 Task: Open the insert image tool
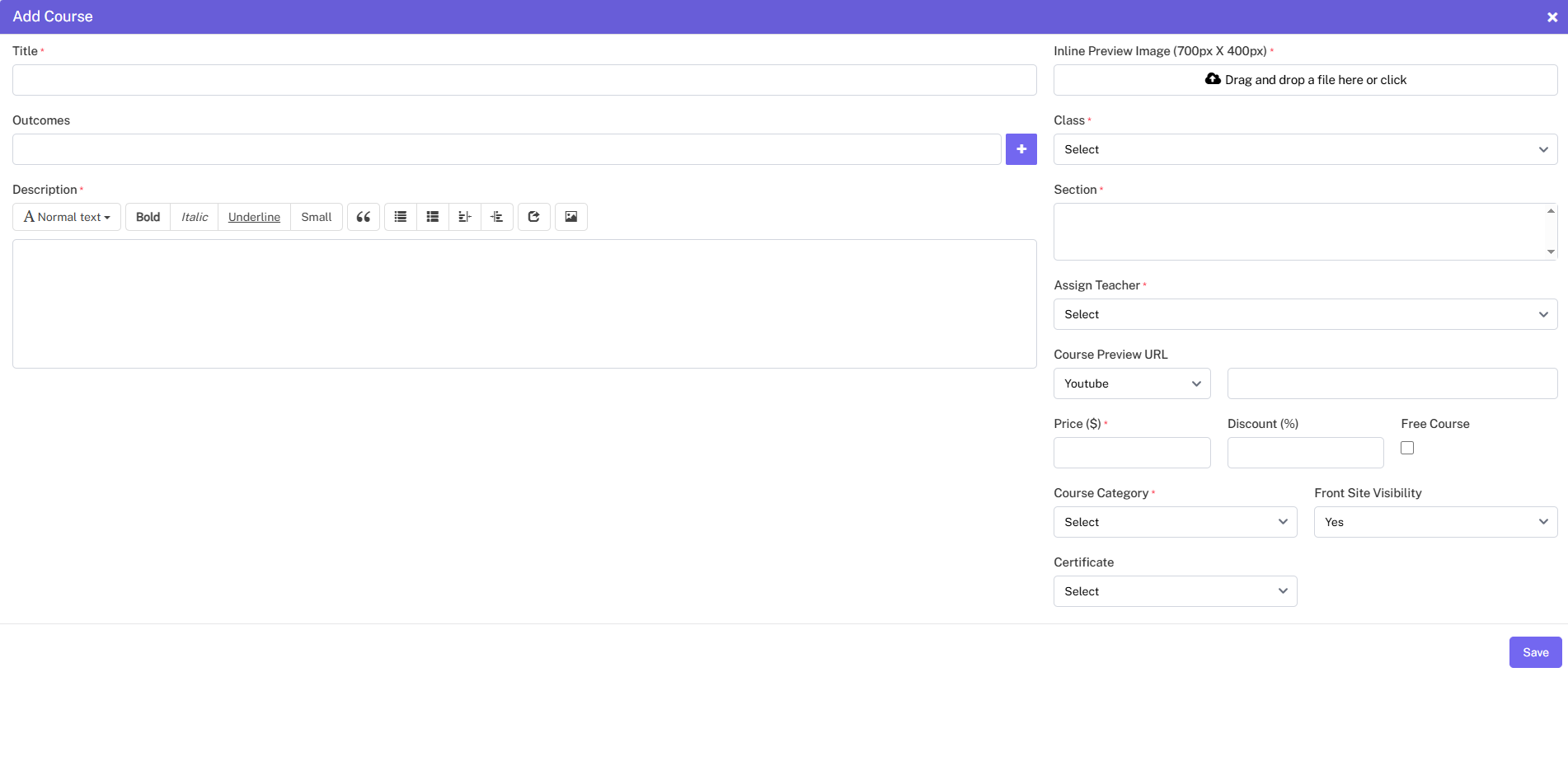(x=571, y=217)
